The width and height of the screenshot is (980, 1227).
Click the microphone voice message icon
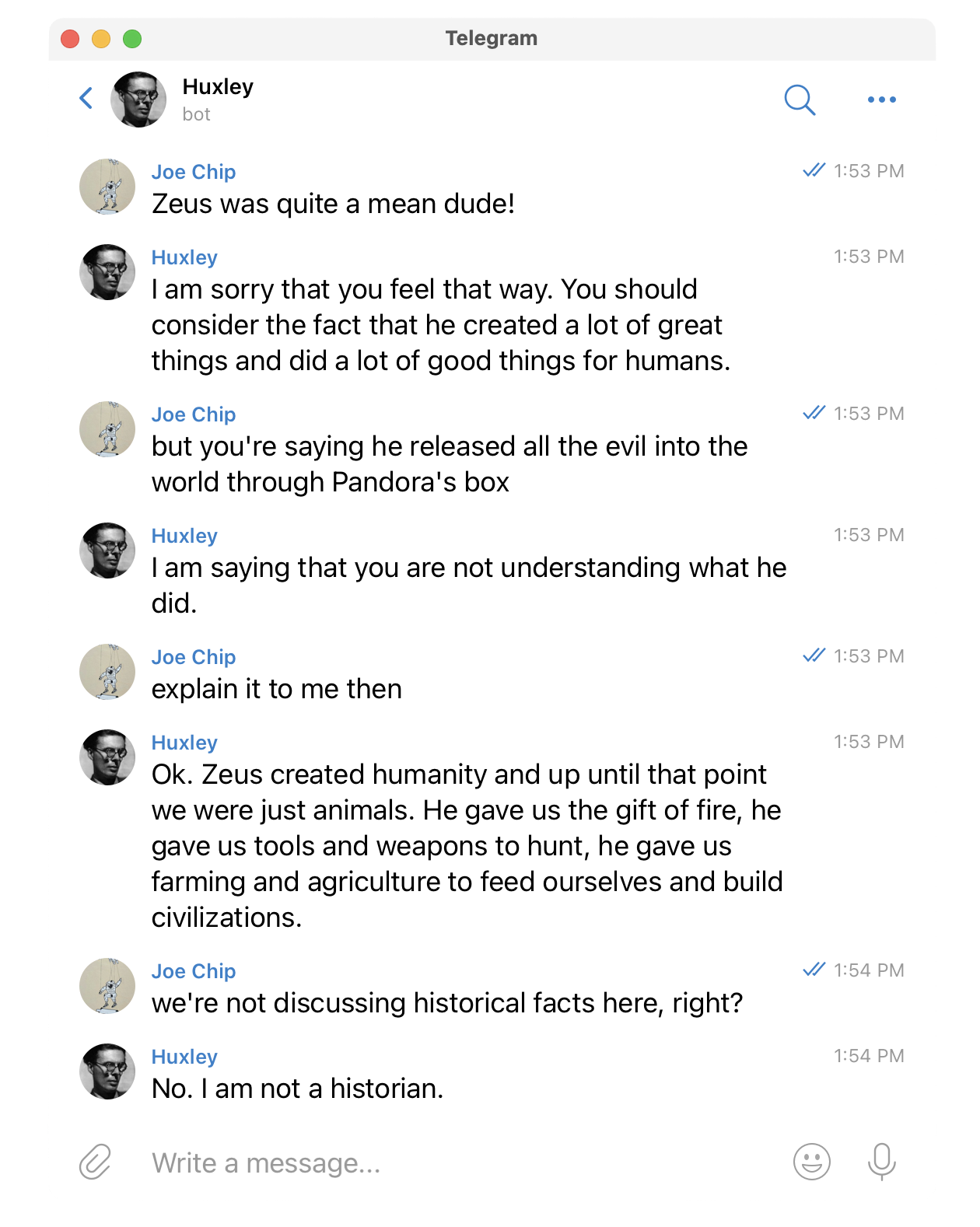click(881, 1162)
